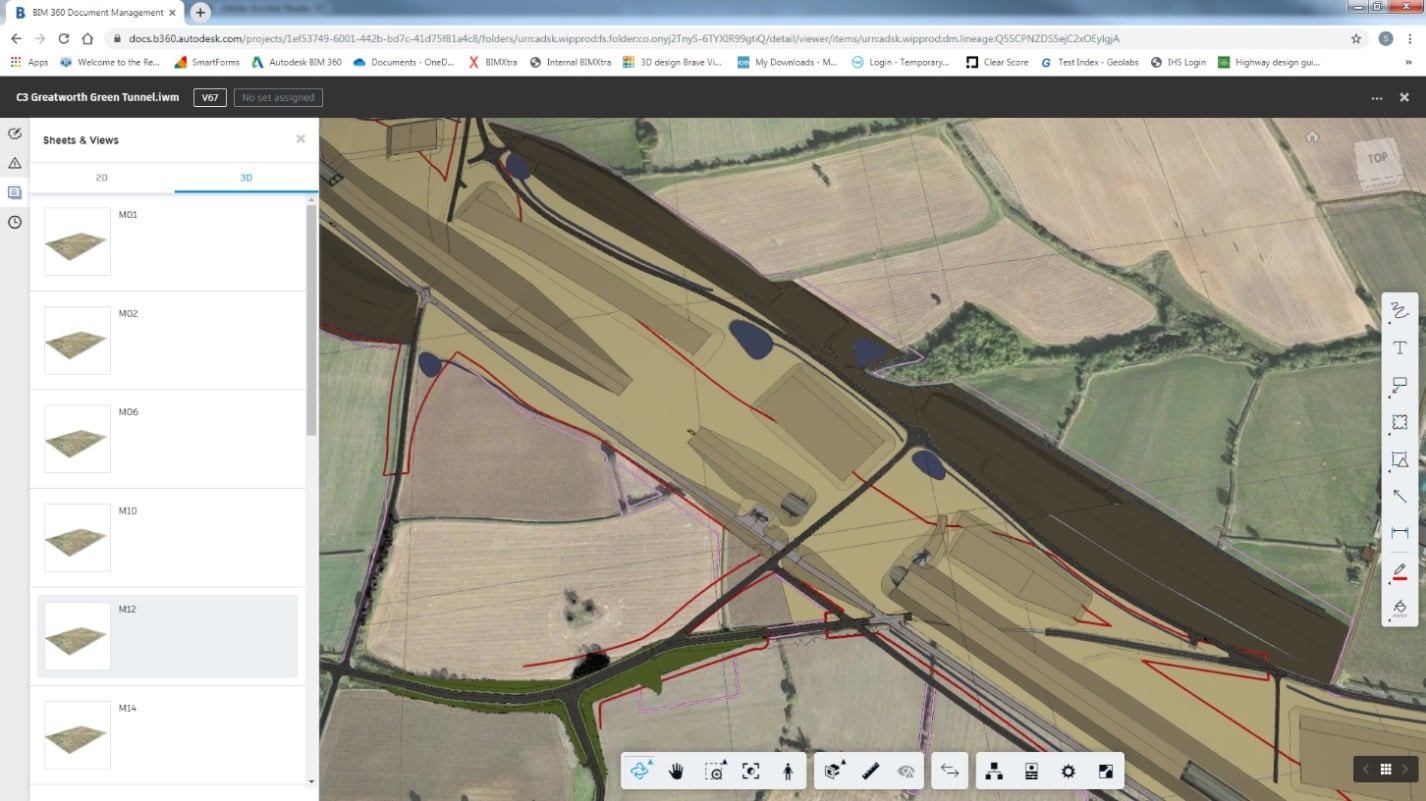Open version history clock icon
The width and height of the screenshot is (1426, 801).
14,222
